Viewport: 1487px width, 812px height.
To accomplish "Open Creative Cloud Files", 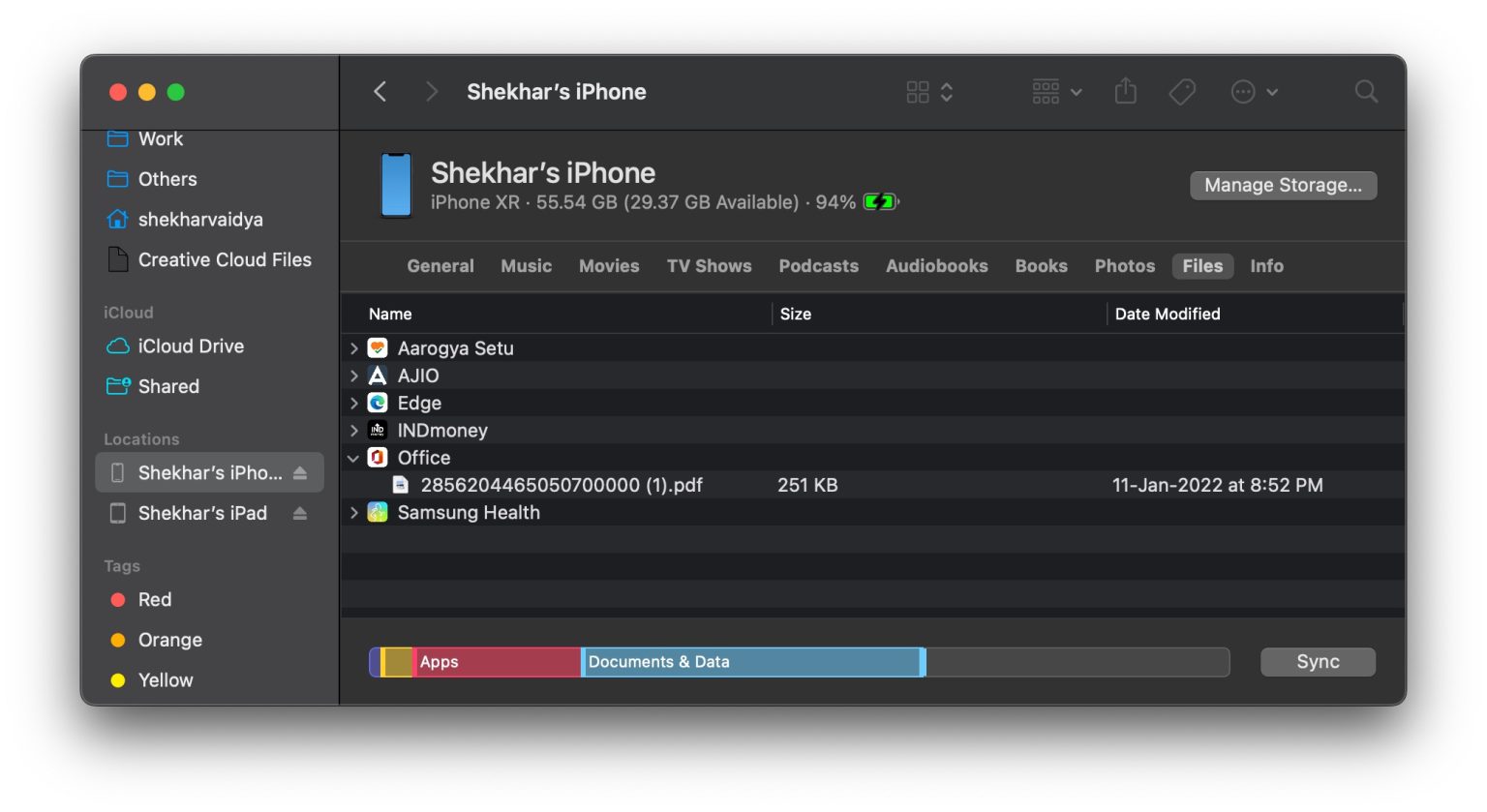I will point(225,259).
